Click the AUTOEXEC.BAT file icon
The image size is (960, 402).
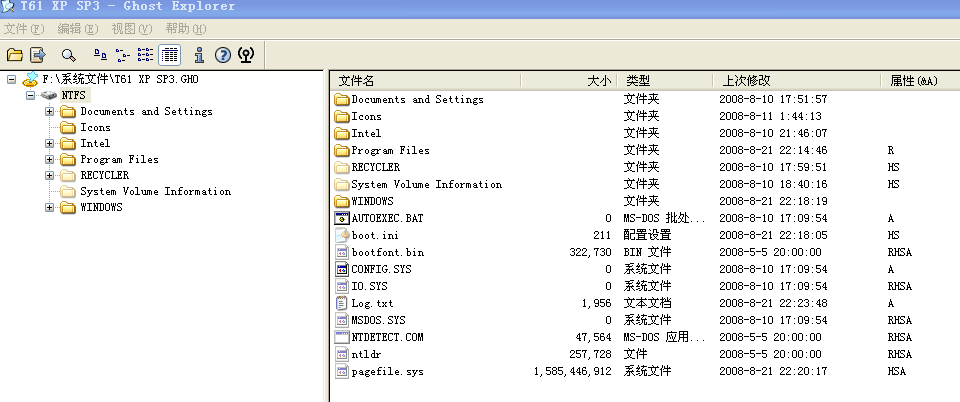(342, 218)
